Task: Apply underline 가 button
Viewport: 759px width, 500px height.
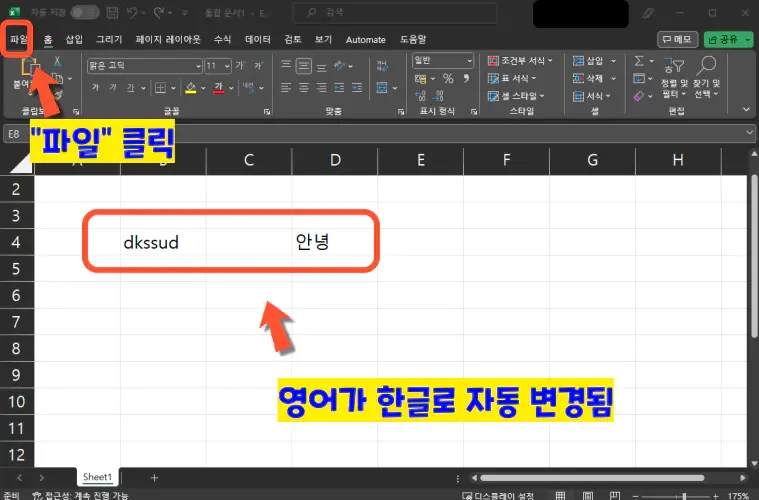Action: click(x=130, y=88)
